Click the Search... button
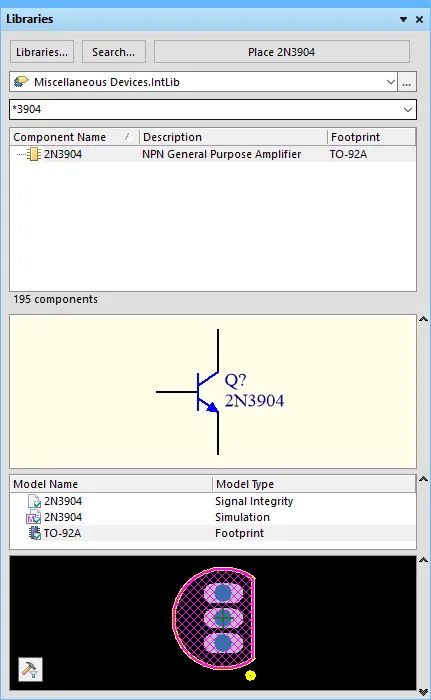Image resolution: width=431 pixels, height=700 pixels. point(113,52)
